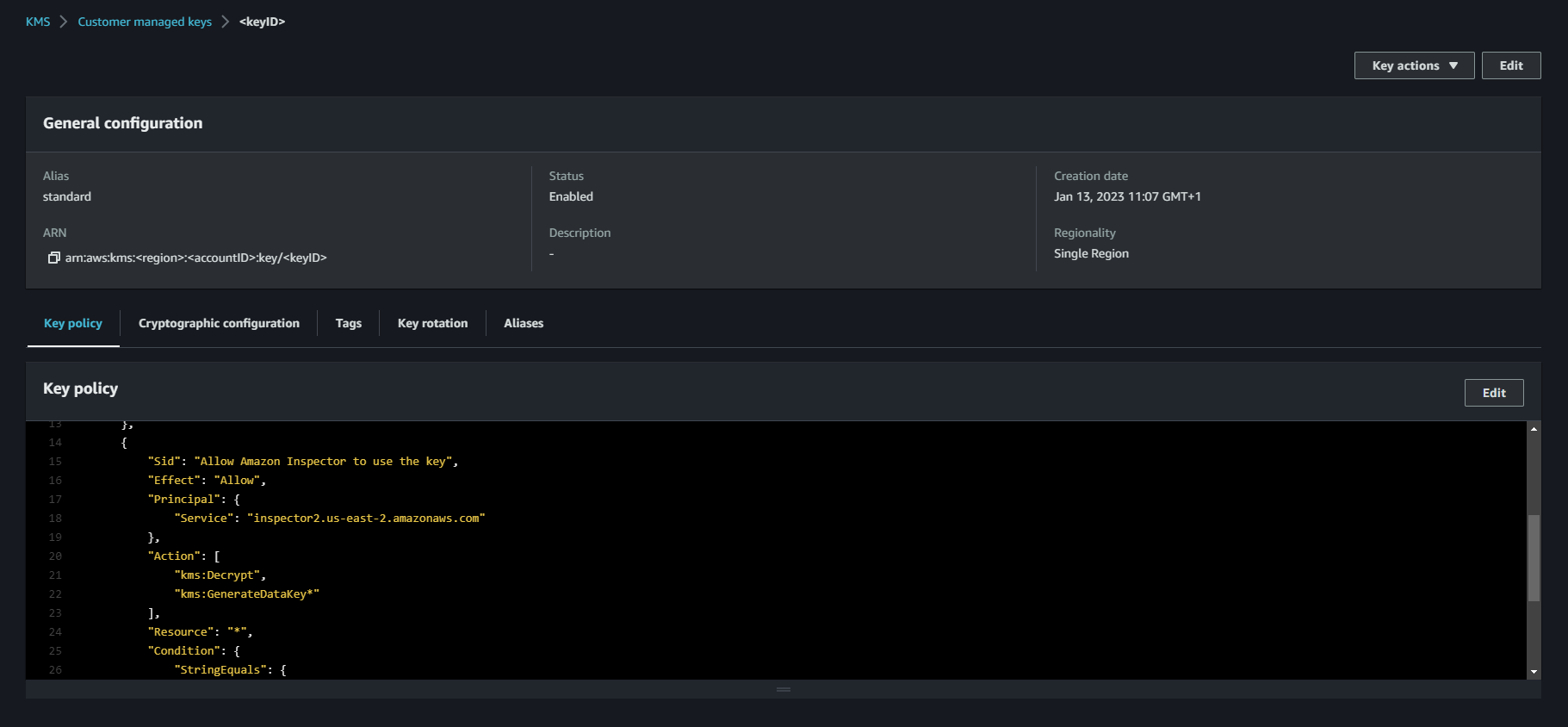
Task: Click the Edit button beside Key actions
Action: point(1510,65)
